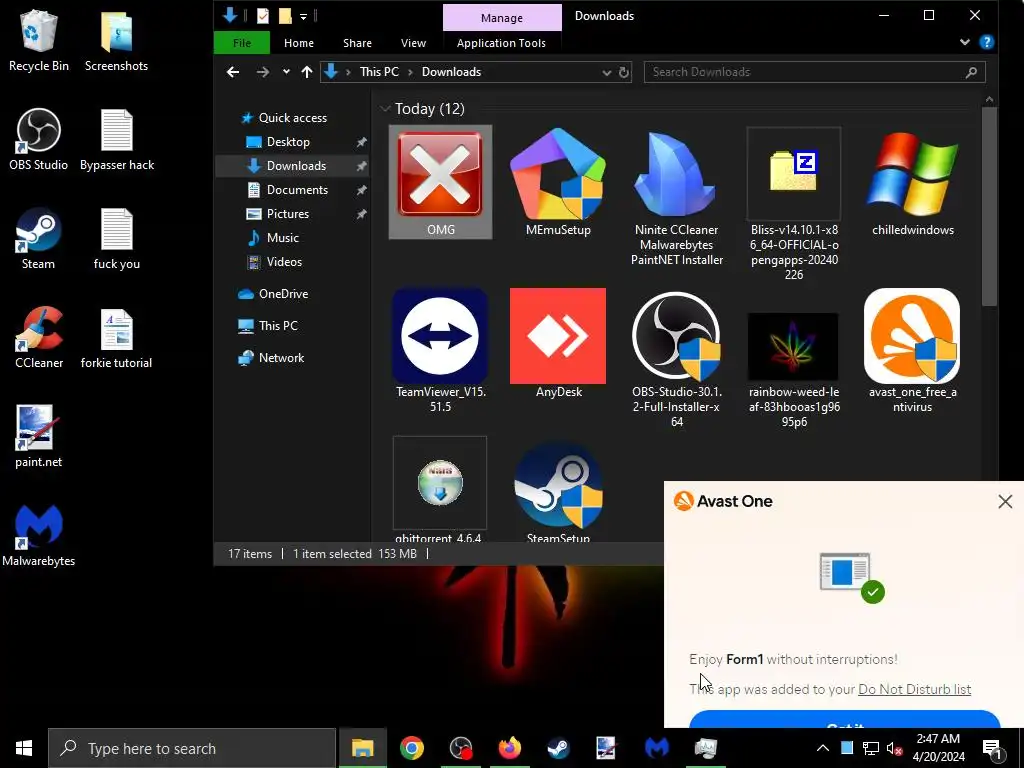The width and height of the screenshot is (1024, 768).
Task: Open the Share ribbon tab
Action: pyautogui.click(x=357, y=43)
